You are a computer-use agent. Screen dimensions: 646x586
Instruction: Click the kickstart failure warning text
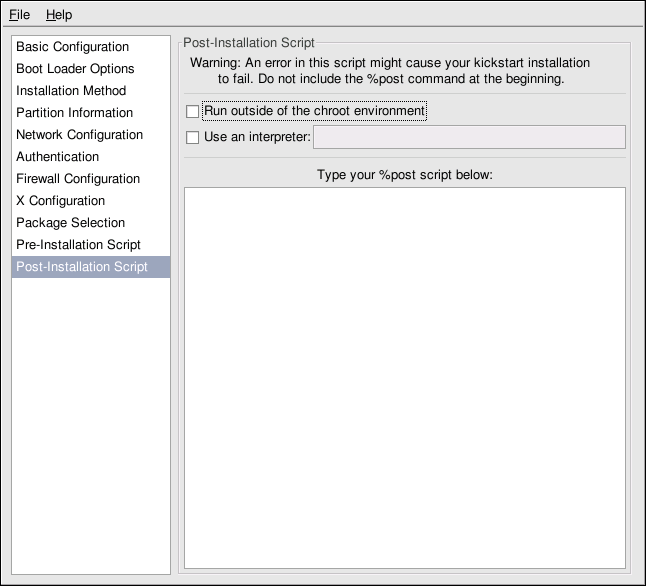(x=390, y=70)
